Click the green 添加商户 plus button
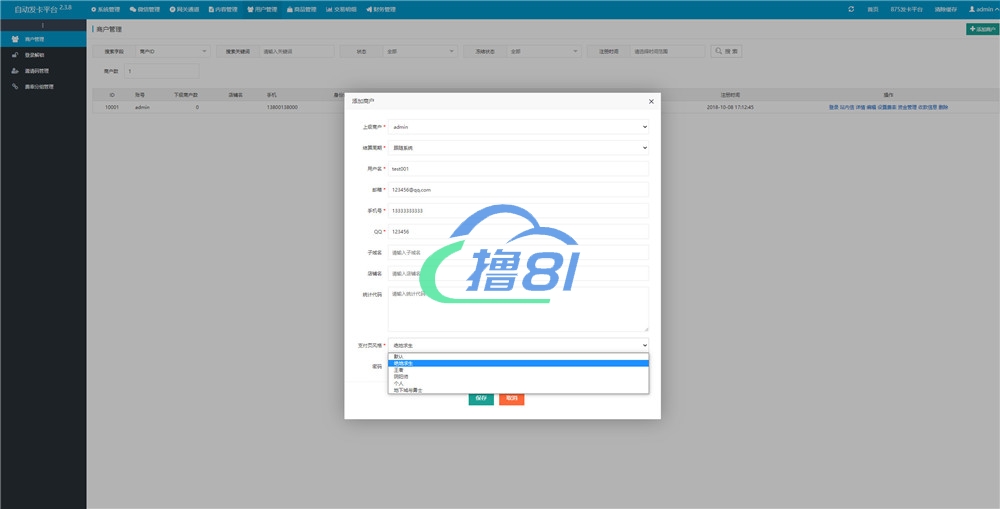This screenshot has height=509, width=1000. (982, 29)
